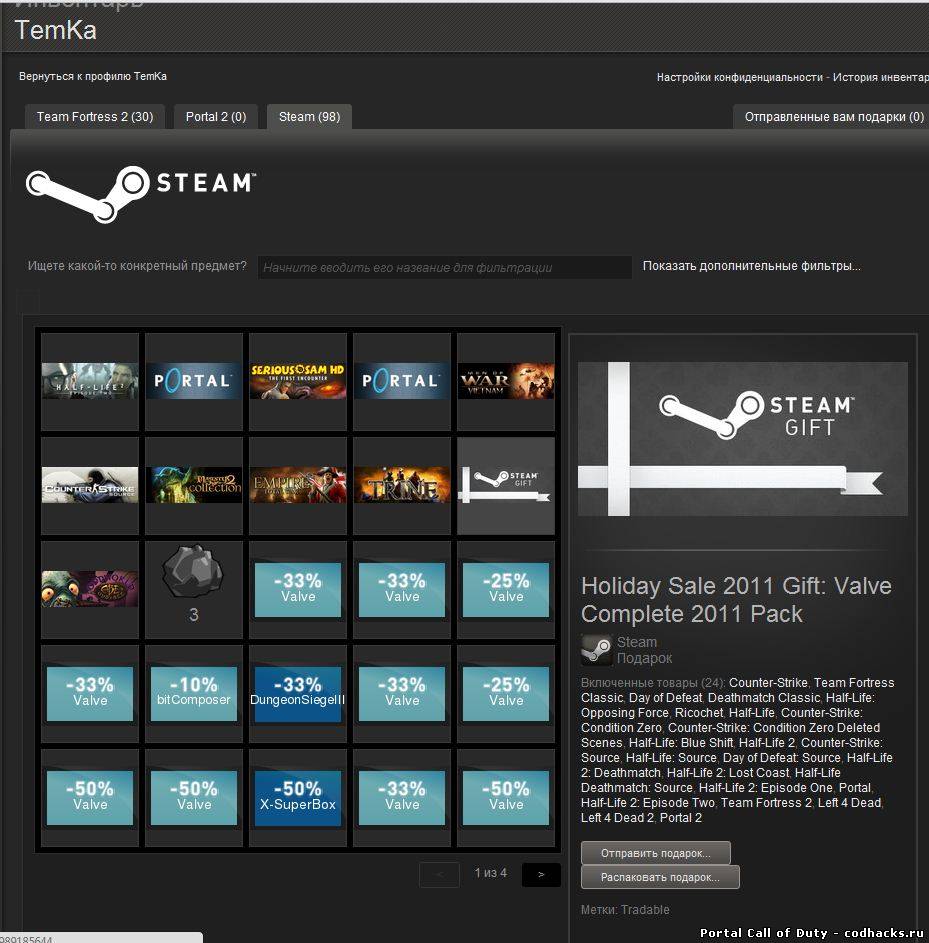This screenshot has width=929, height=943.
Task: Click Распаковать подарок button
Action: [660, 877]
